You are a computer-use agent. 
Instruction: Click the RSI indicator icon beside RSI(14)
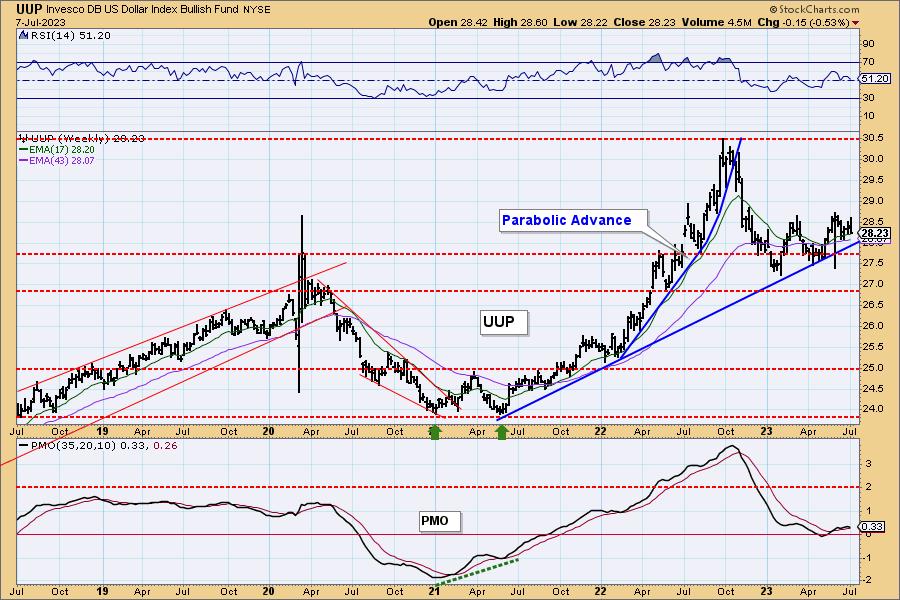click(24, 35)
